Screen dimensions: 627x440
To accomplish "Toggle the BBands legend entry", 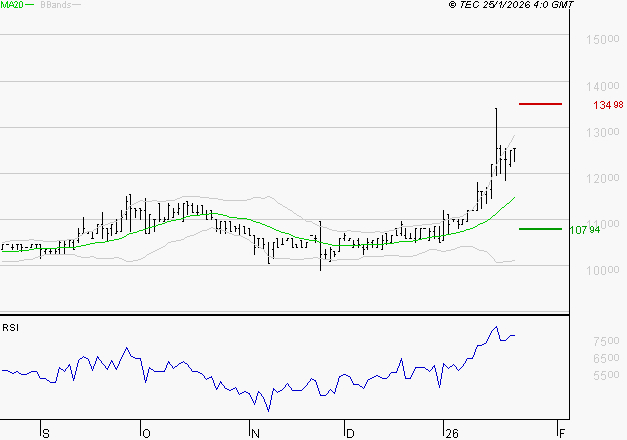I will pos(53,5).
